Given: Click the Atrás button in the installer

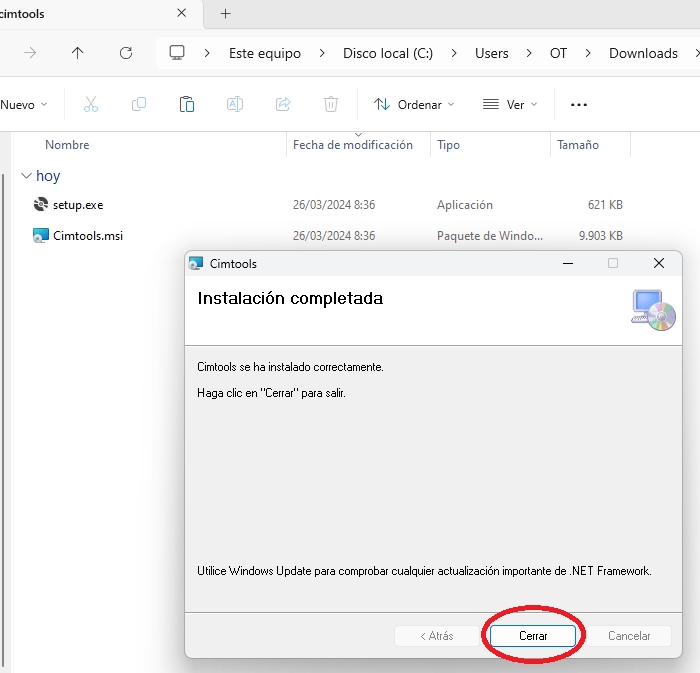Looking at the screenshot, I should pos(437,636).
